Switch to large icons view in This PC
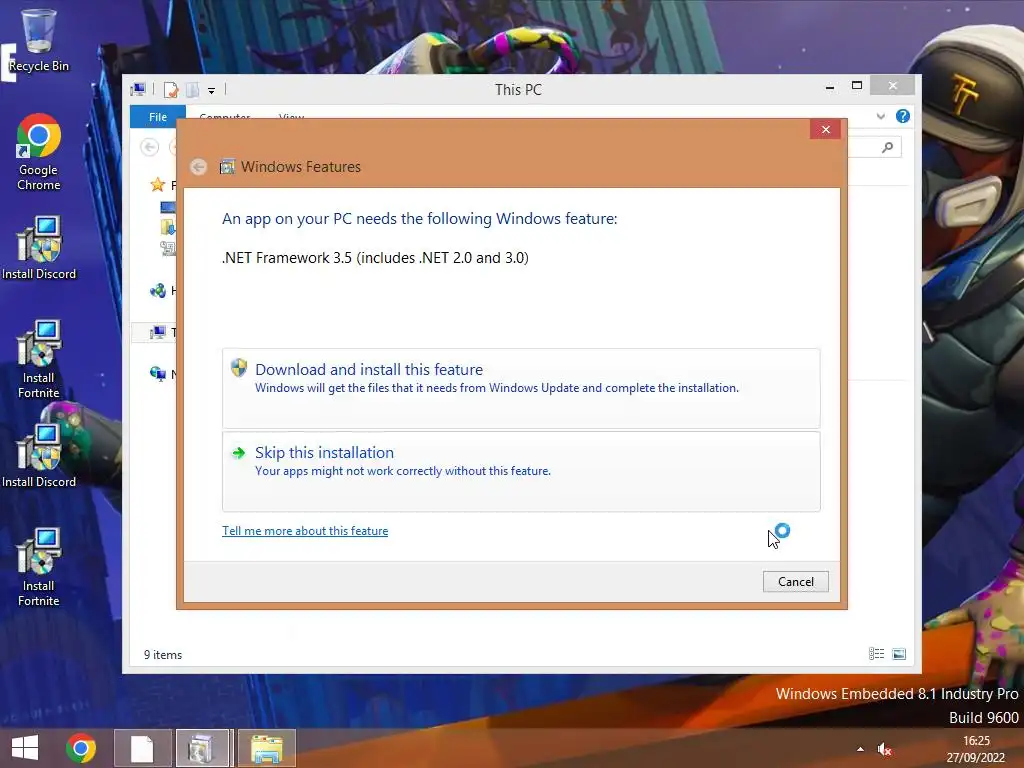 point(899,654)
